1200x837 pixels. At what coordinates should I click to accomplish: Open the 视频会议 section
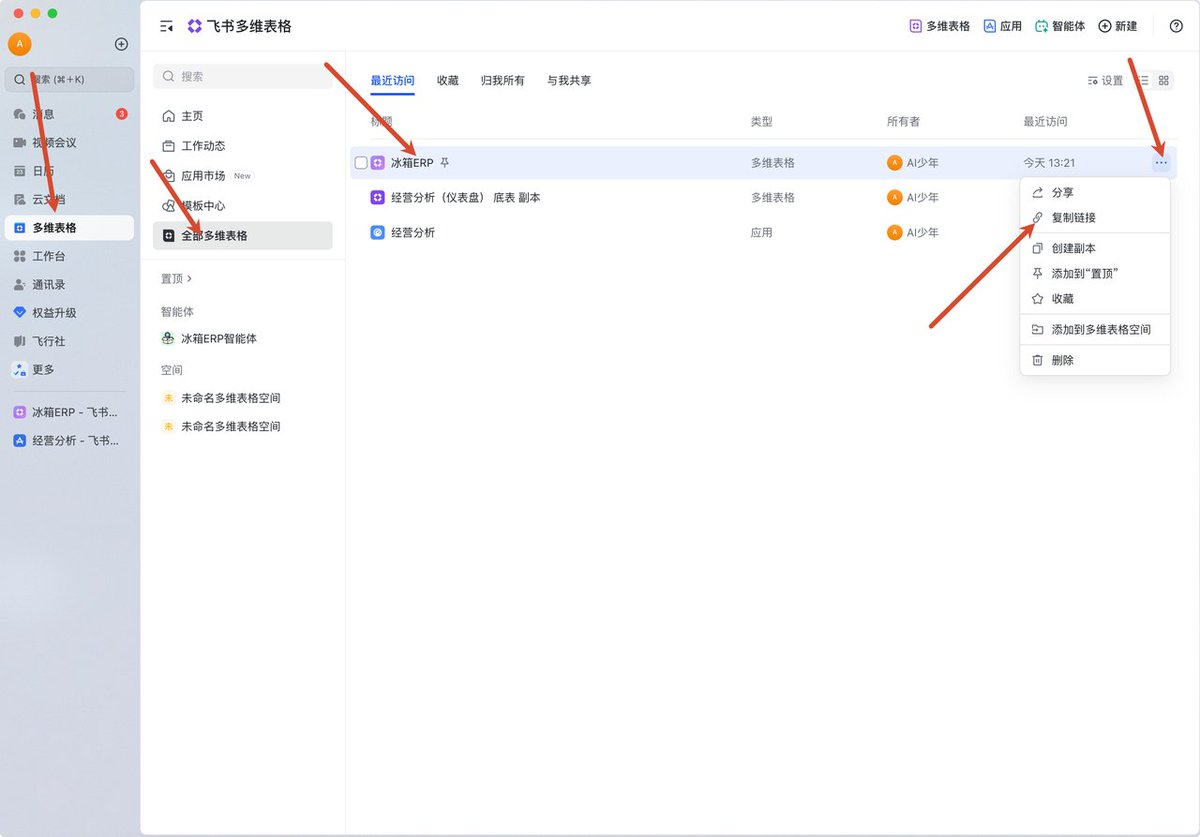[x=69, y=143]
